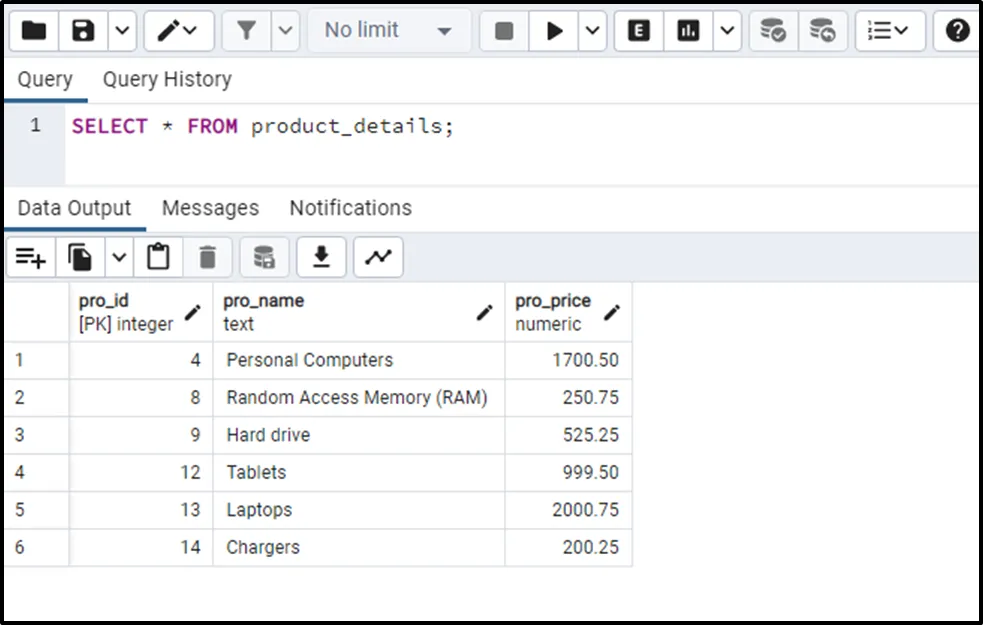
Task: Select the Laptops cell in pro_name
Action: [358, 510]
